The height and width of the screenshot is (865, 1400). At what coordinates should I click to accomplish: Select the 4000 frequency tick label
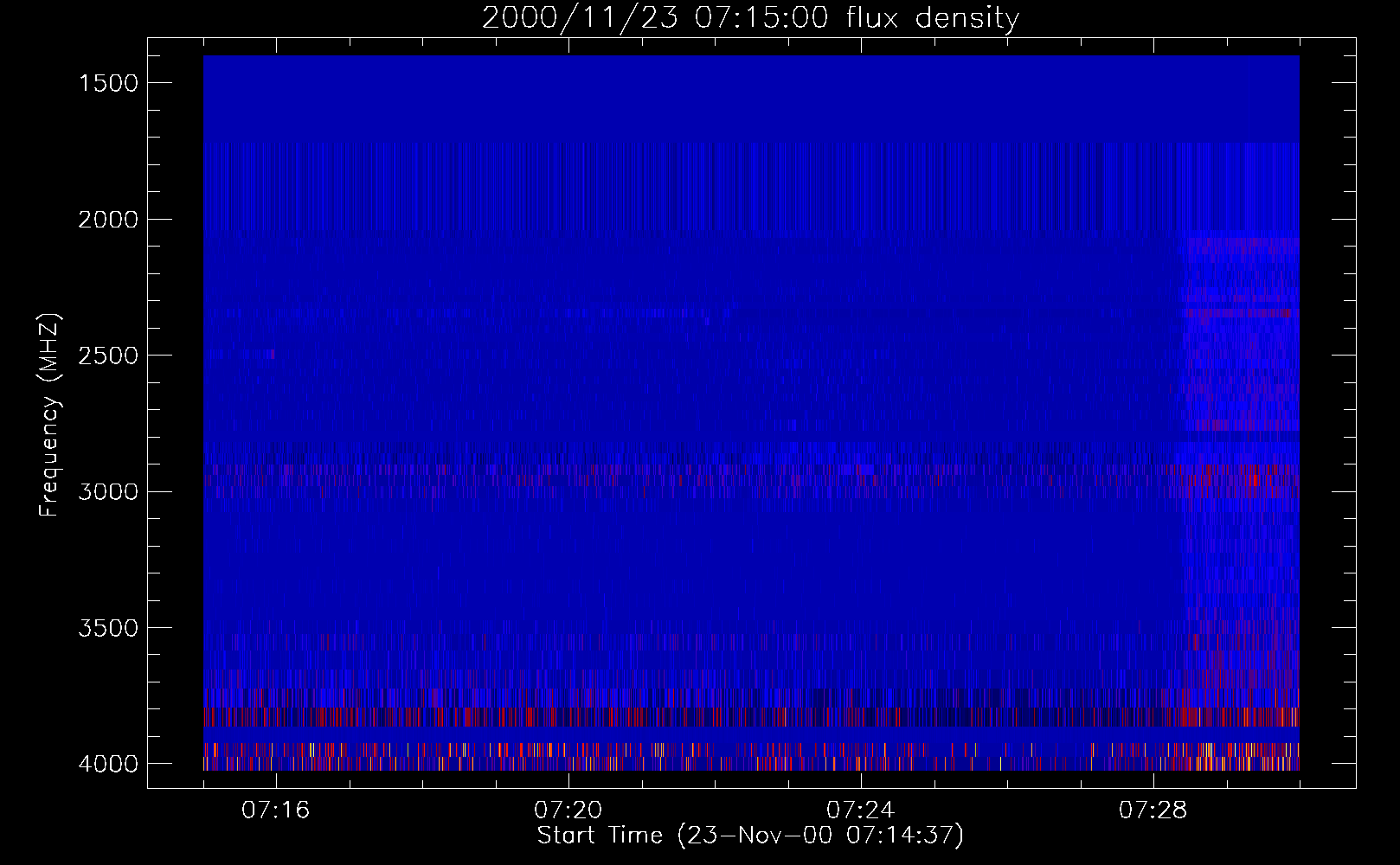pyautogui.click(x=108, y=764)
